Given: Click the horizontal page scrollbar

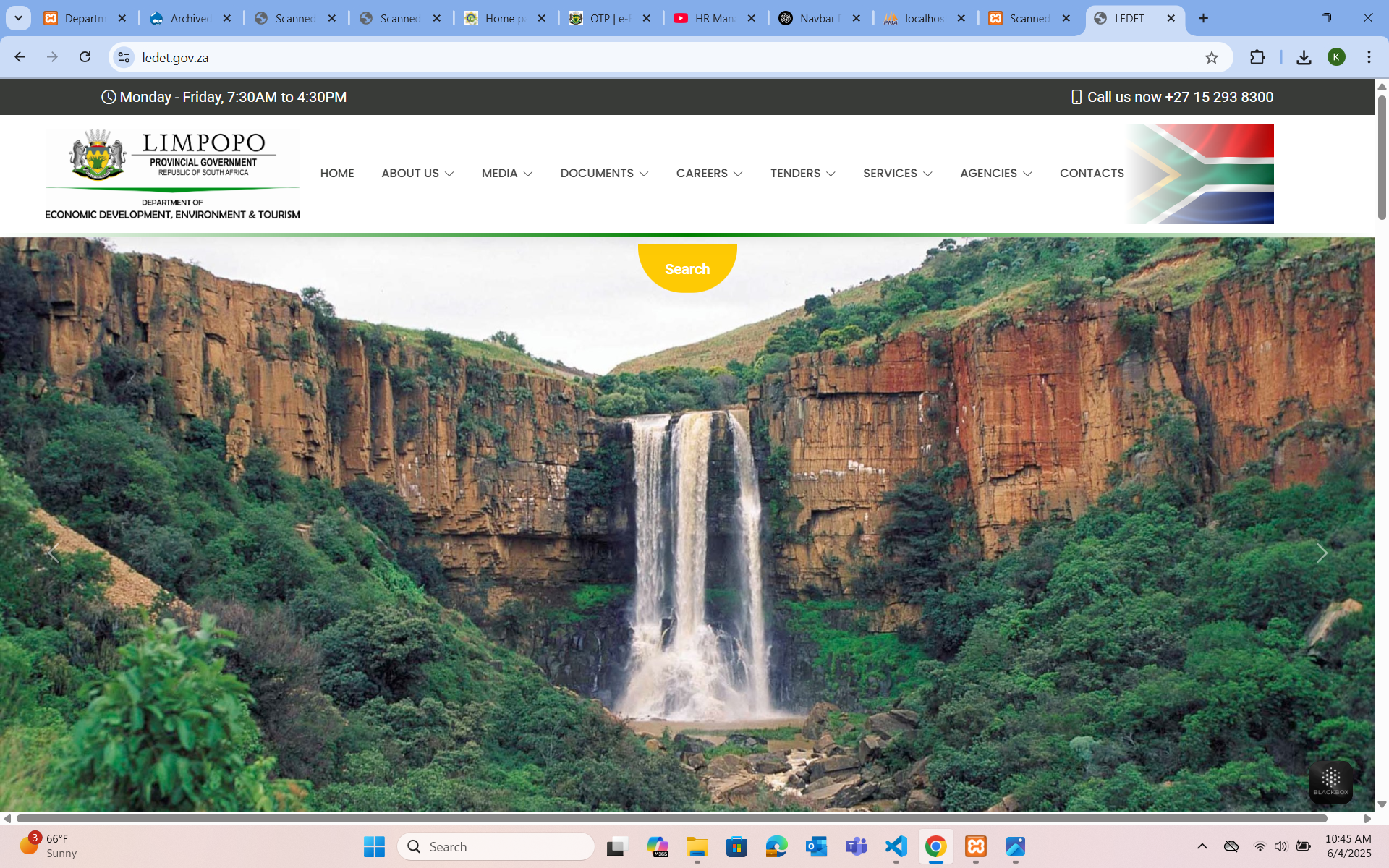Looking at the screenshot, I should click(x=671, y=818).
